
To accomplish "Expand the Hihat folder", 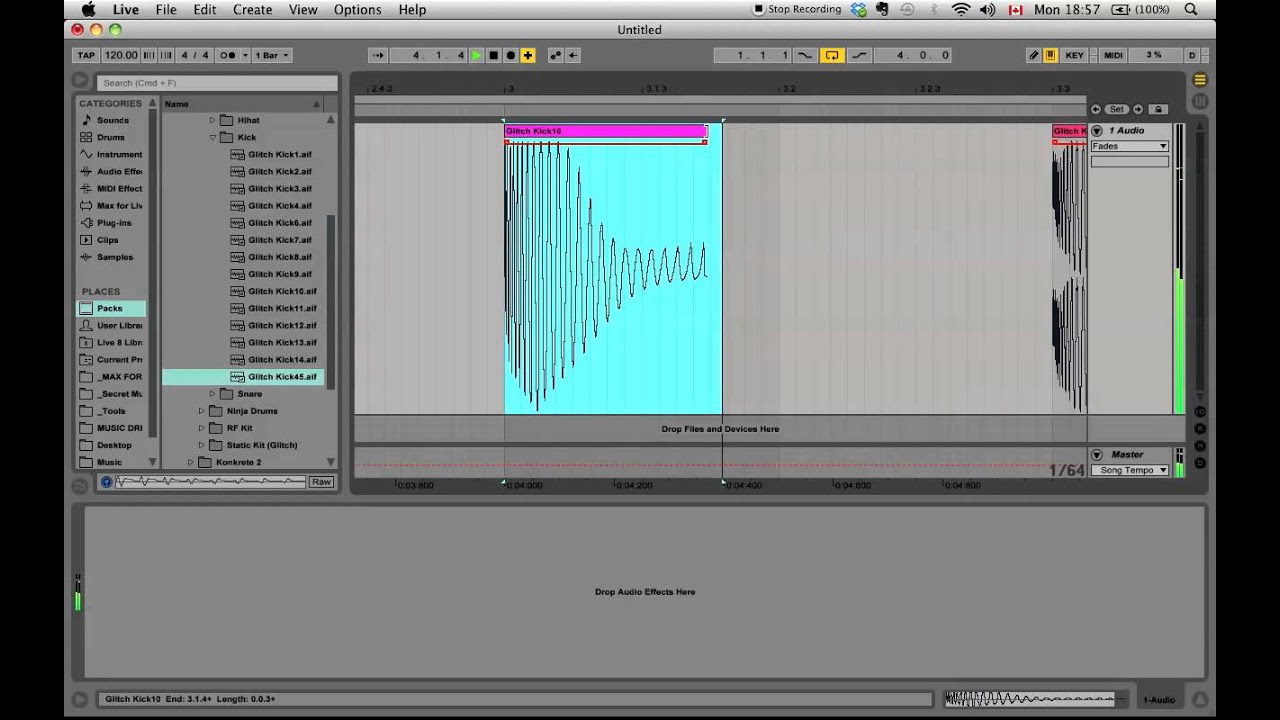I will [212, 120].
